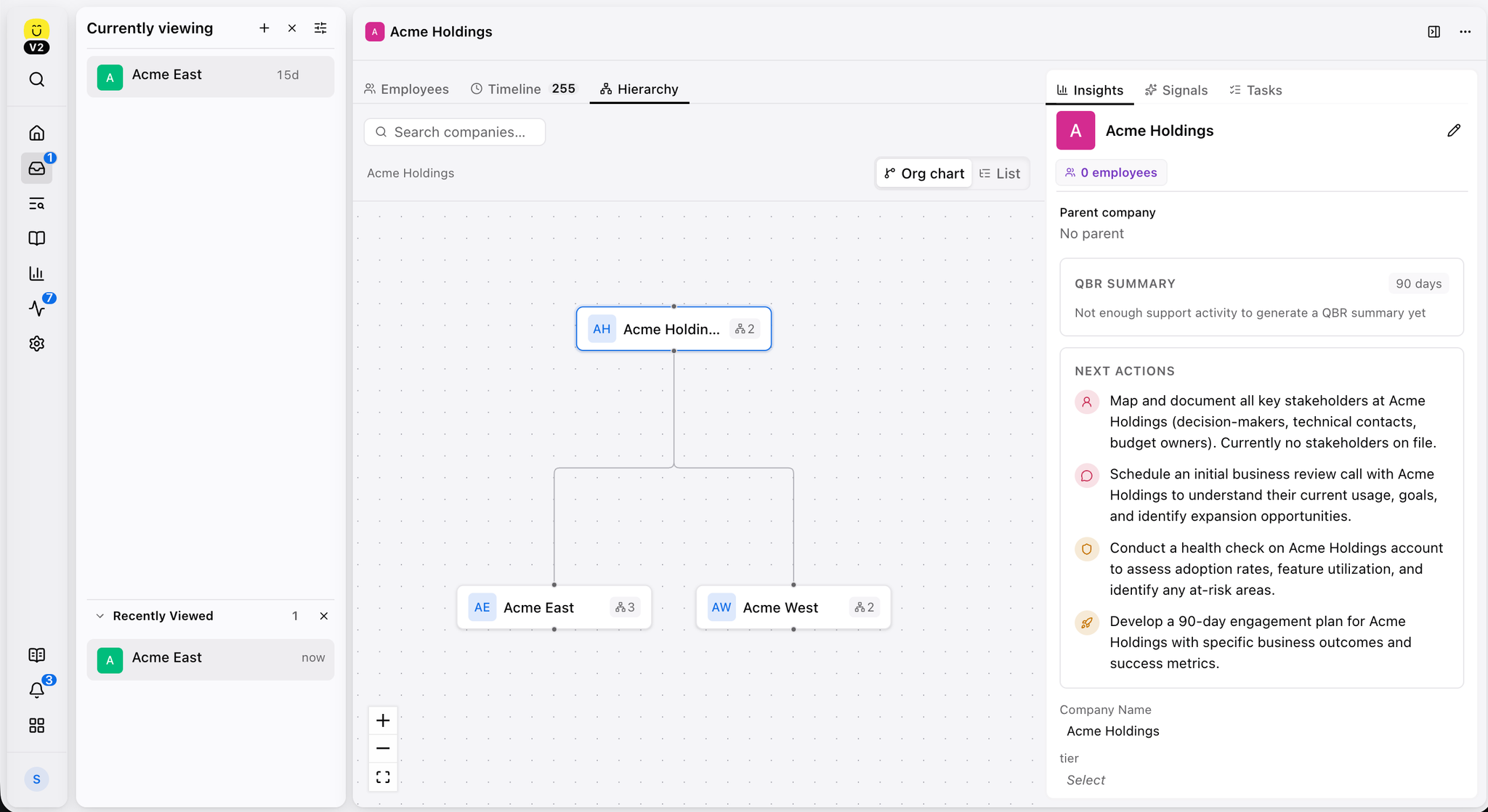Open Acme East under Currently viewing
Screen dimensions: 1488x812
(211, 76)
